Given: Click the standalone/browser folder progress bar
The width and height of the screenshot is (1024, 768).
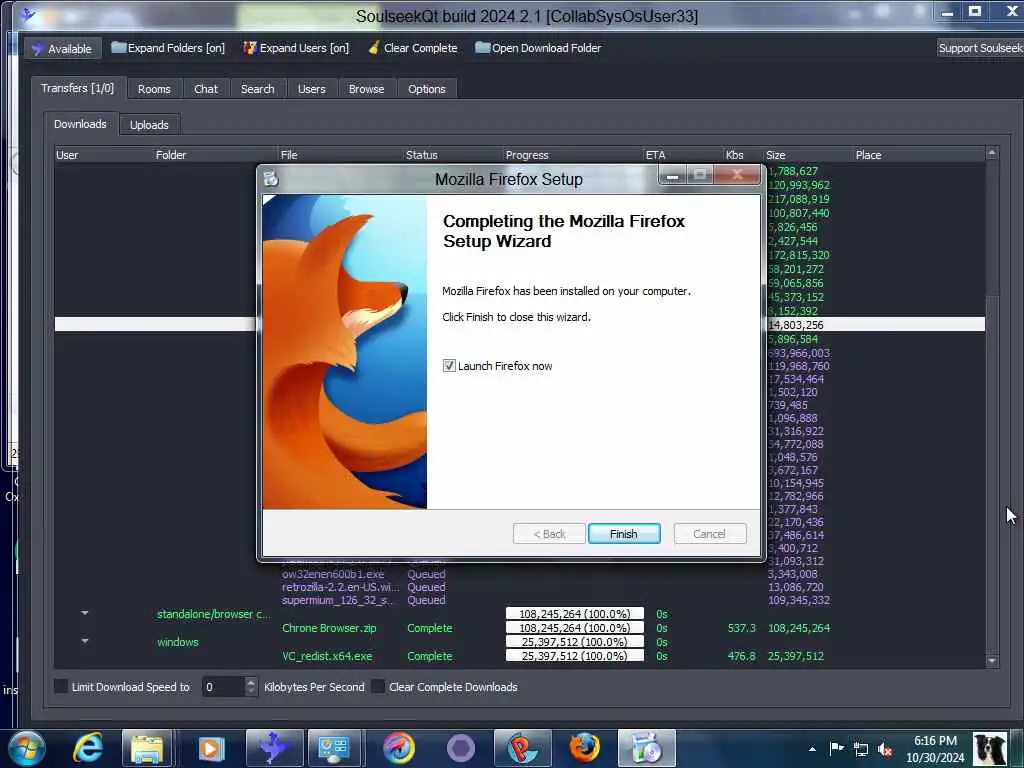Looking at the screenshot, I should pos(575,613).
